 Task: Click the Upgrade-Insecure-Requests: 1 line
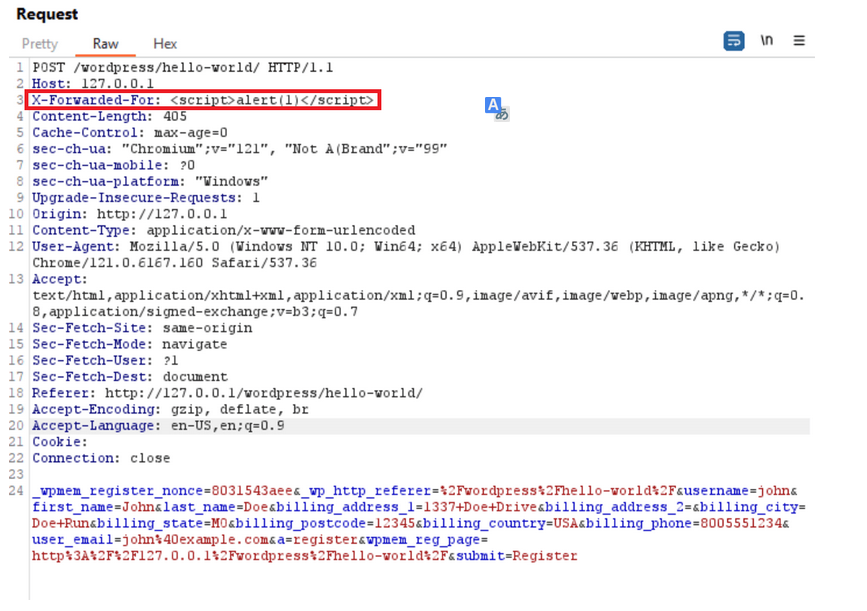tap(146, 198)
